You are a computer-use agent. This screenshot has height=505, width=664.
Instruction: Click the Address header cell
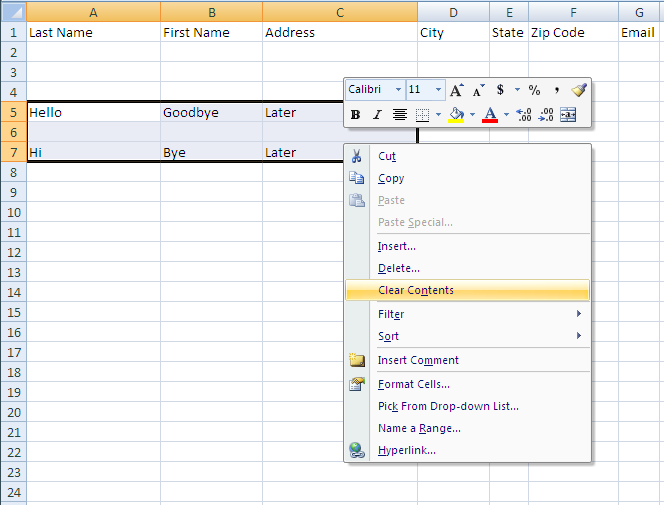tap(340, 32)
